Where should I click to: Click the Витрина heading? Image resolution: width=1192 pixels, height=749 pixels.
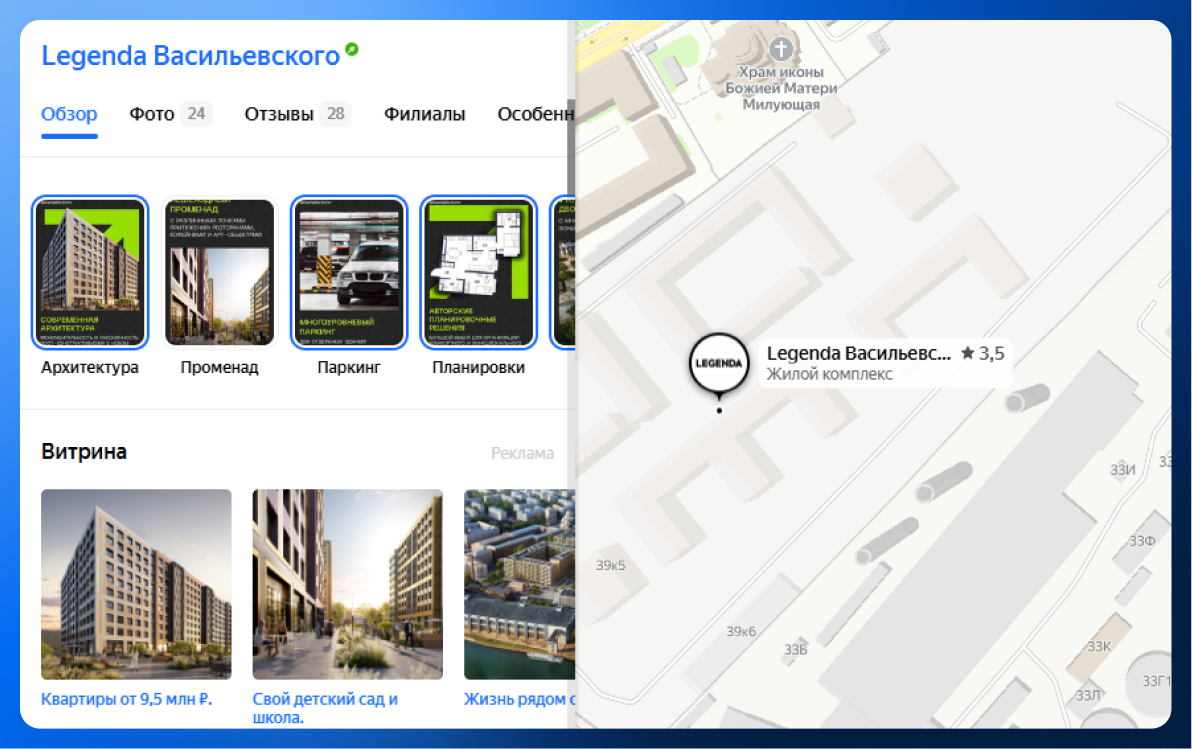pyautogui.click(x=84, y=452)
